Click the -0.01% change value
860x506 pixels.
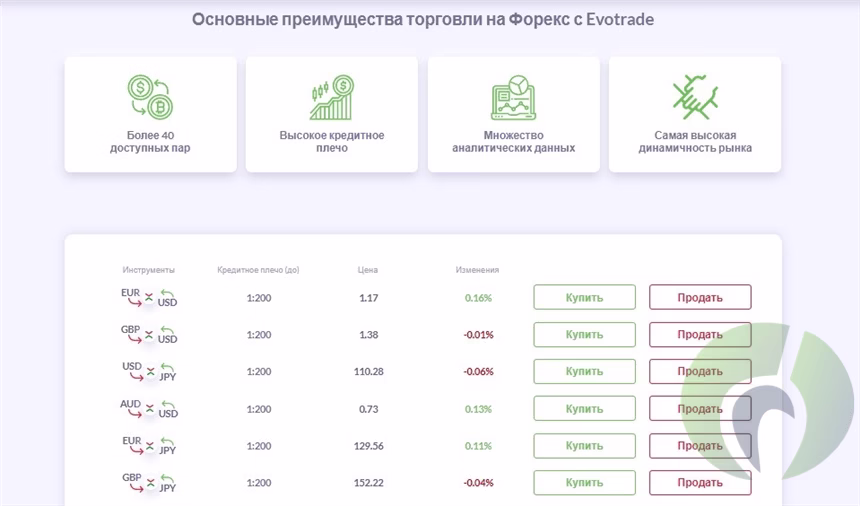pos(478,334)
